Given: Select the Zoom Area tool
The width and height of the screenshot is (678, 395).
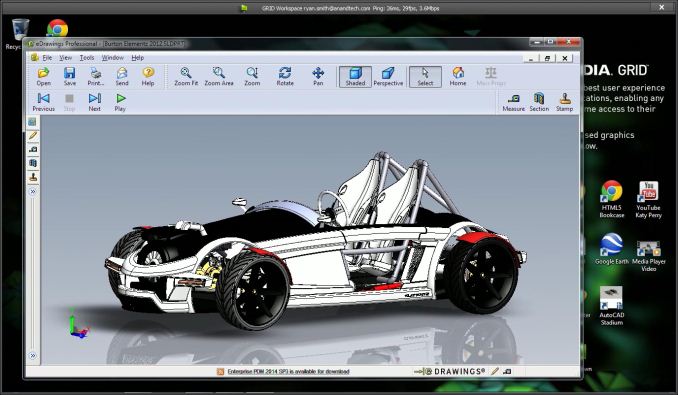Looking at the screenshot, I should (219, 76).
